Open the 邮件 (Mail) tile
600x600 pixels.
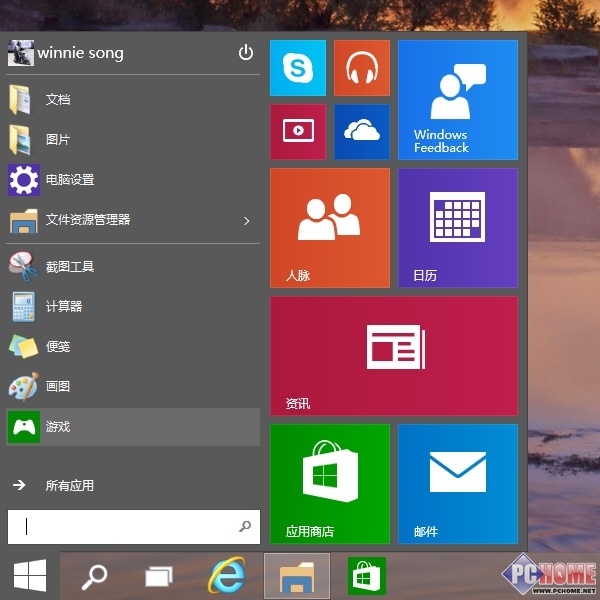(457, 483)
